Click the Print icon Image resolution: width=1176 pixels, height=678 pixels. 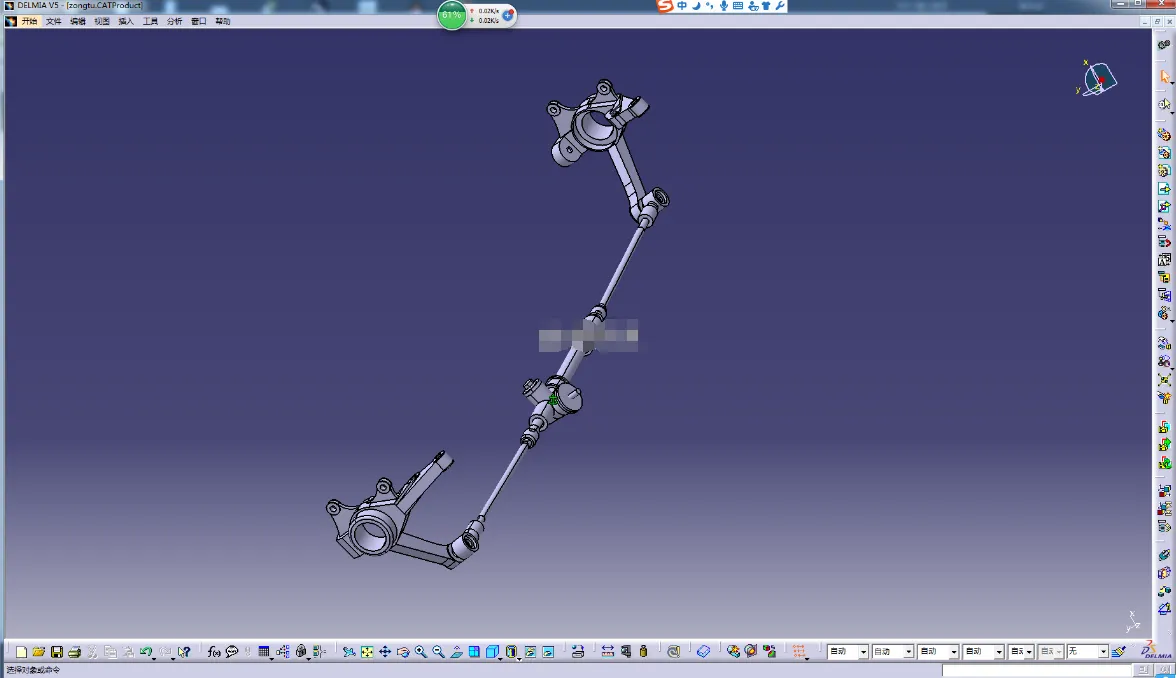point(74,652)
